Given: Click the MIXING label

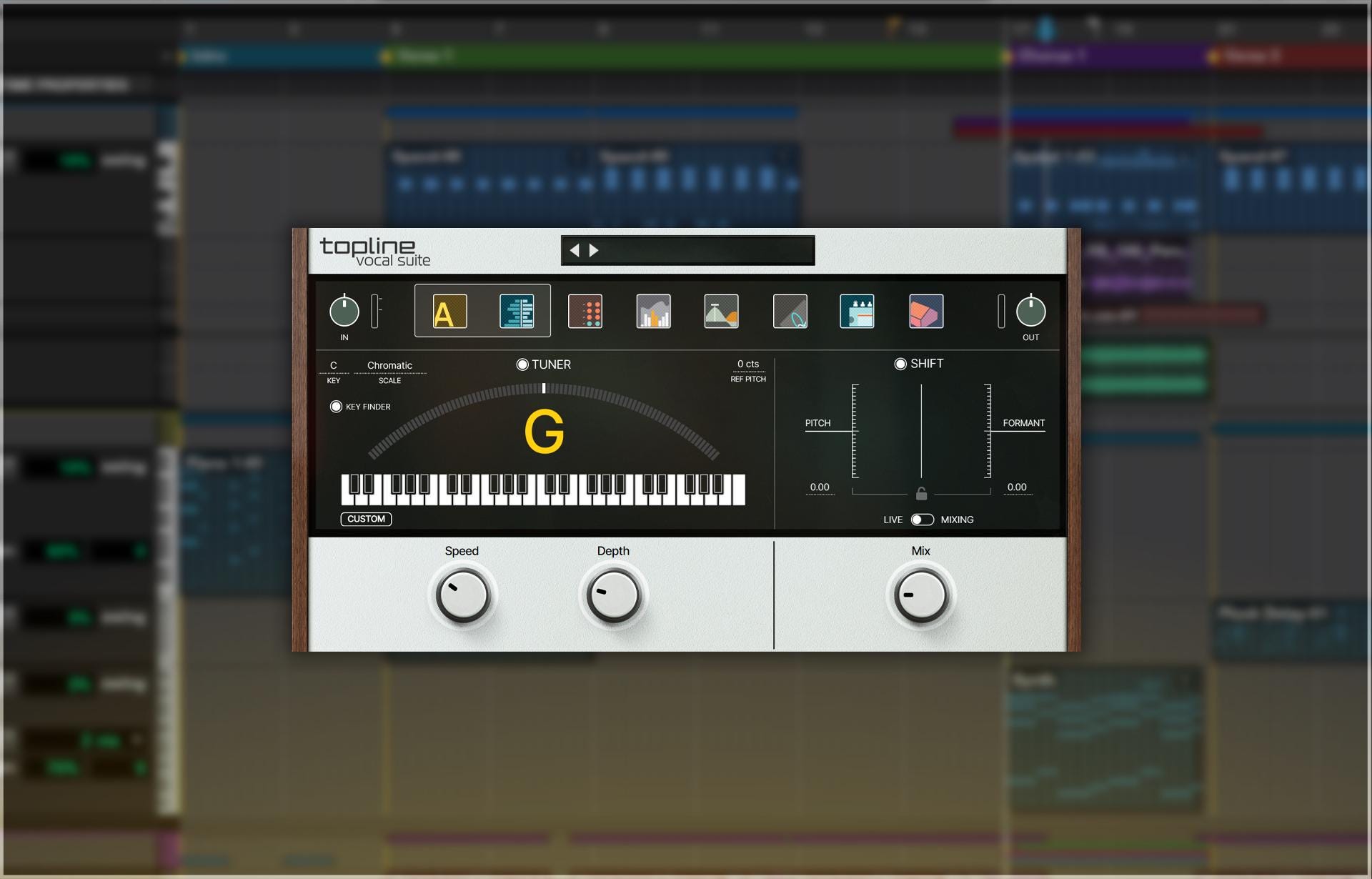Looking at the screenshot, I should 957,520.
